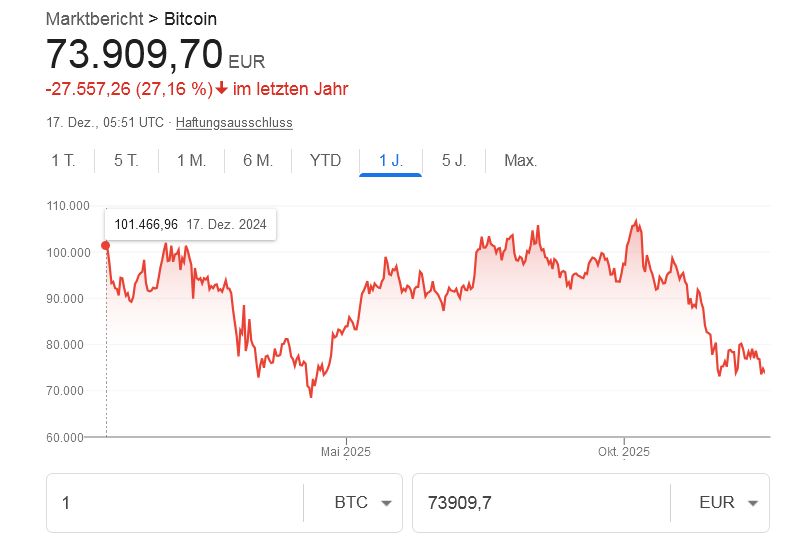Open the EUR currency dropdown
793x542 pixels.
click(729, 503)
